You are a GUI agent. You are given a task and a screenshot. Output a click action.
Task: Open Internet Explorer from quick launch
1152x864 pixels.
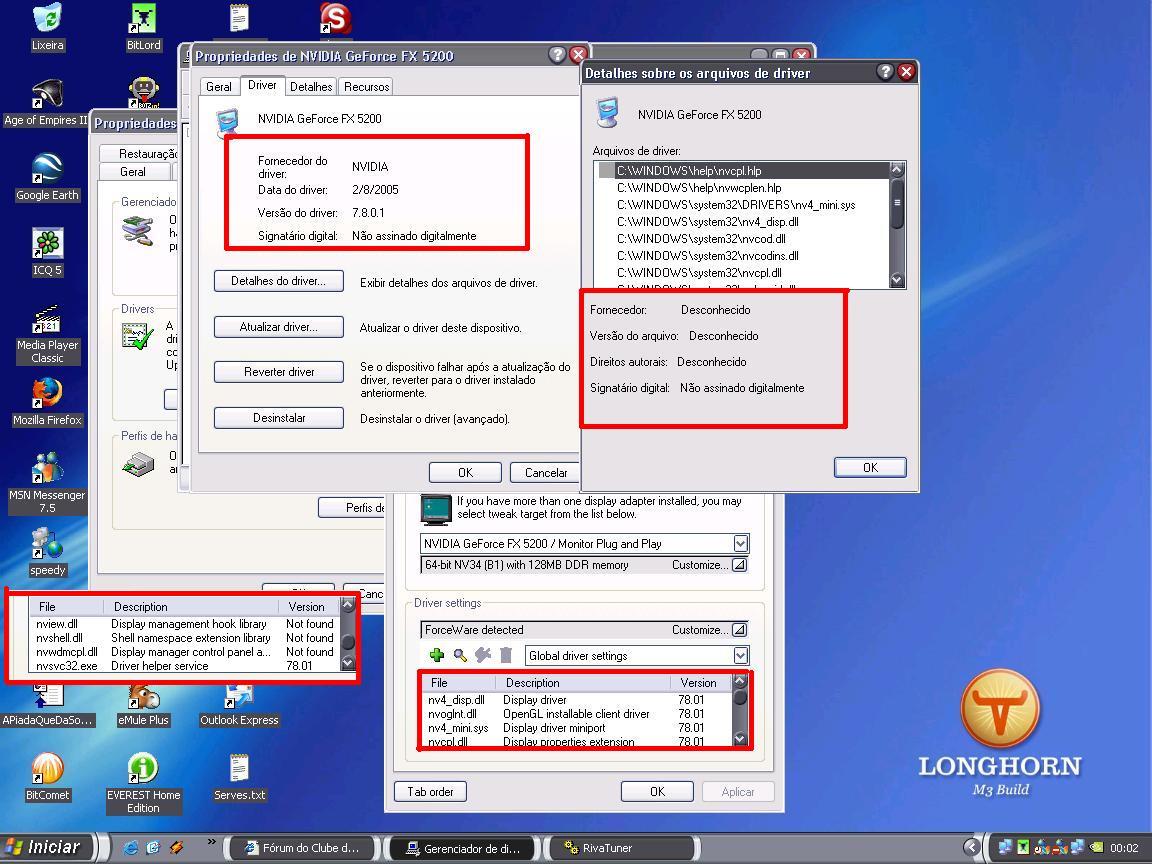(131, 848)
